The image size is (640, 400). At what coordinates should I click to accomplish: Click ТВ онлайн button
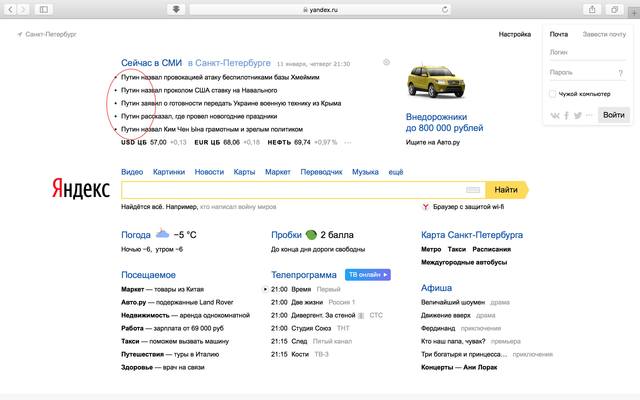pyautogui.click(x=368, y=275)
